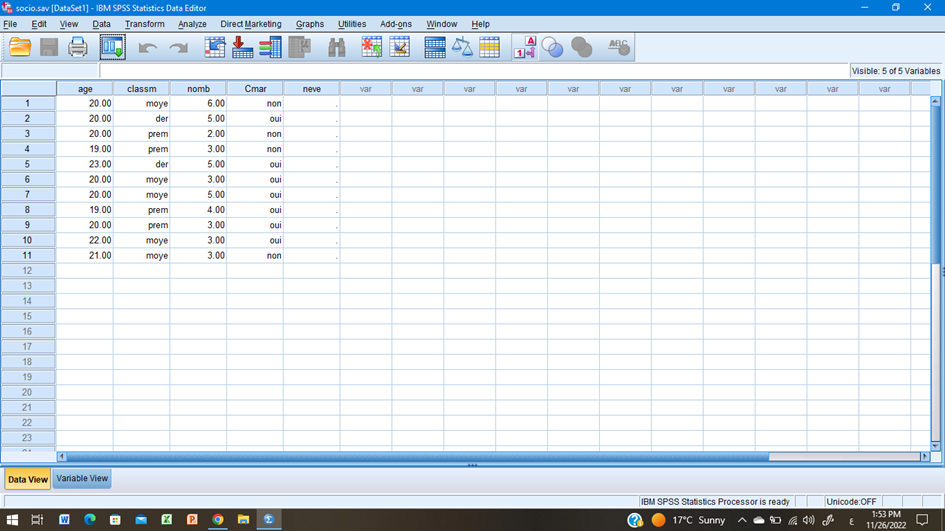Open the Analyze menu

click(192, 24)
